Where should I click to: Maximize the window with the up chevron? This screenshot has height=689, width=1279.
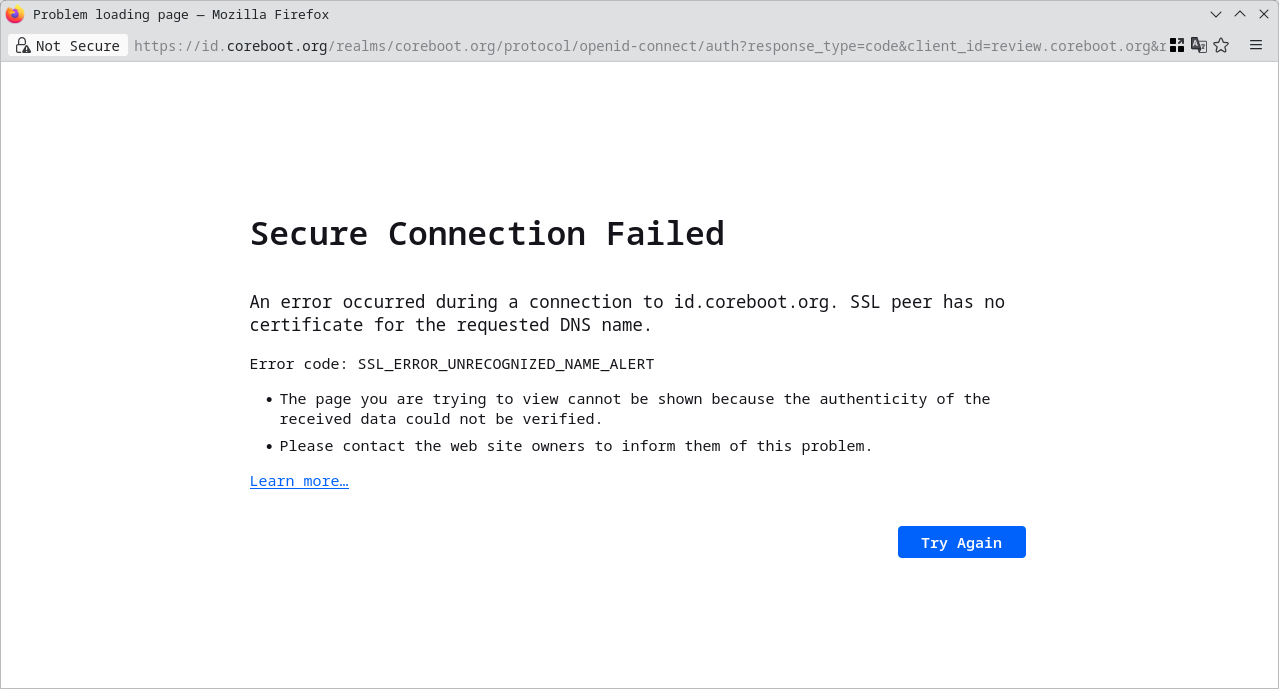(x=1240, y=14)
